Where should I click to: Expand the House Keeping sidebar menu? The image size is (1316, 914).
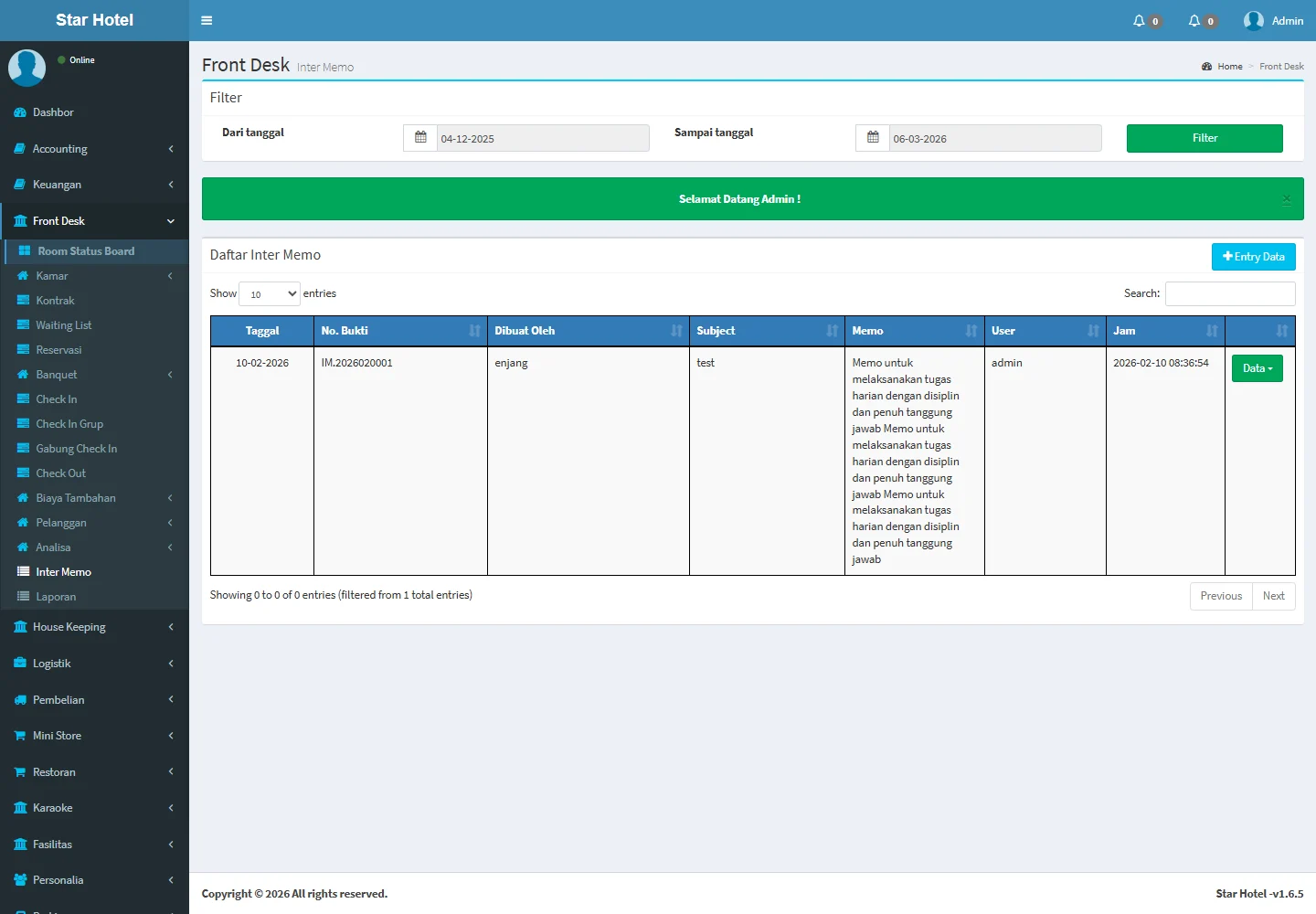coord(94,627)
